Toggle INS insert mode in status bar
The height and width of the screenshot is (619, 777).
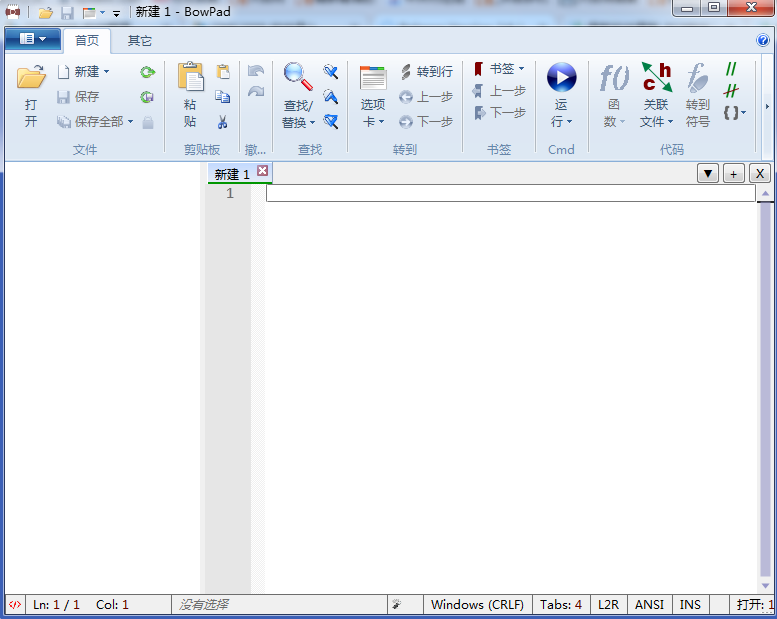click(x=690, y=605)
